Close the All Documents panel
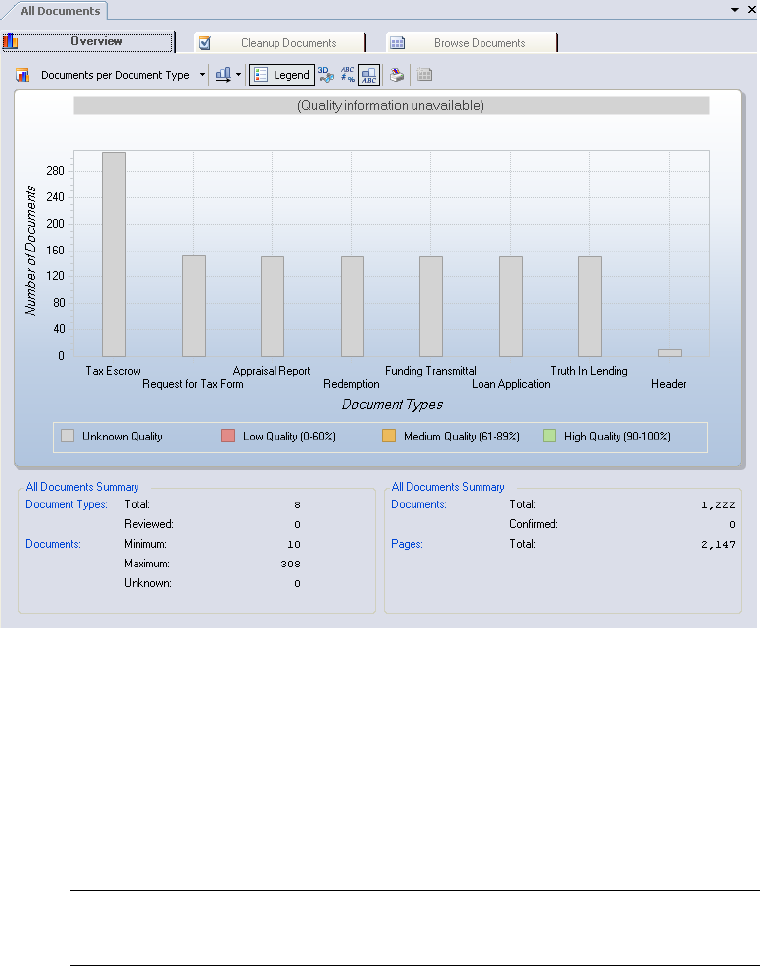The width and height of the screenshot is (760, 966). point(751,10)
